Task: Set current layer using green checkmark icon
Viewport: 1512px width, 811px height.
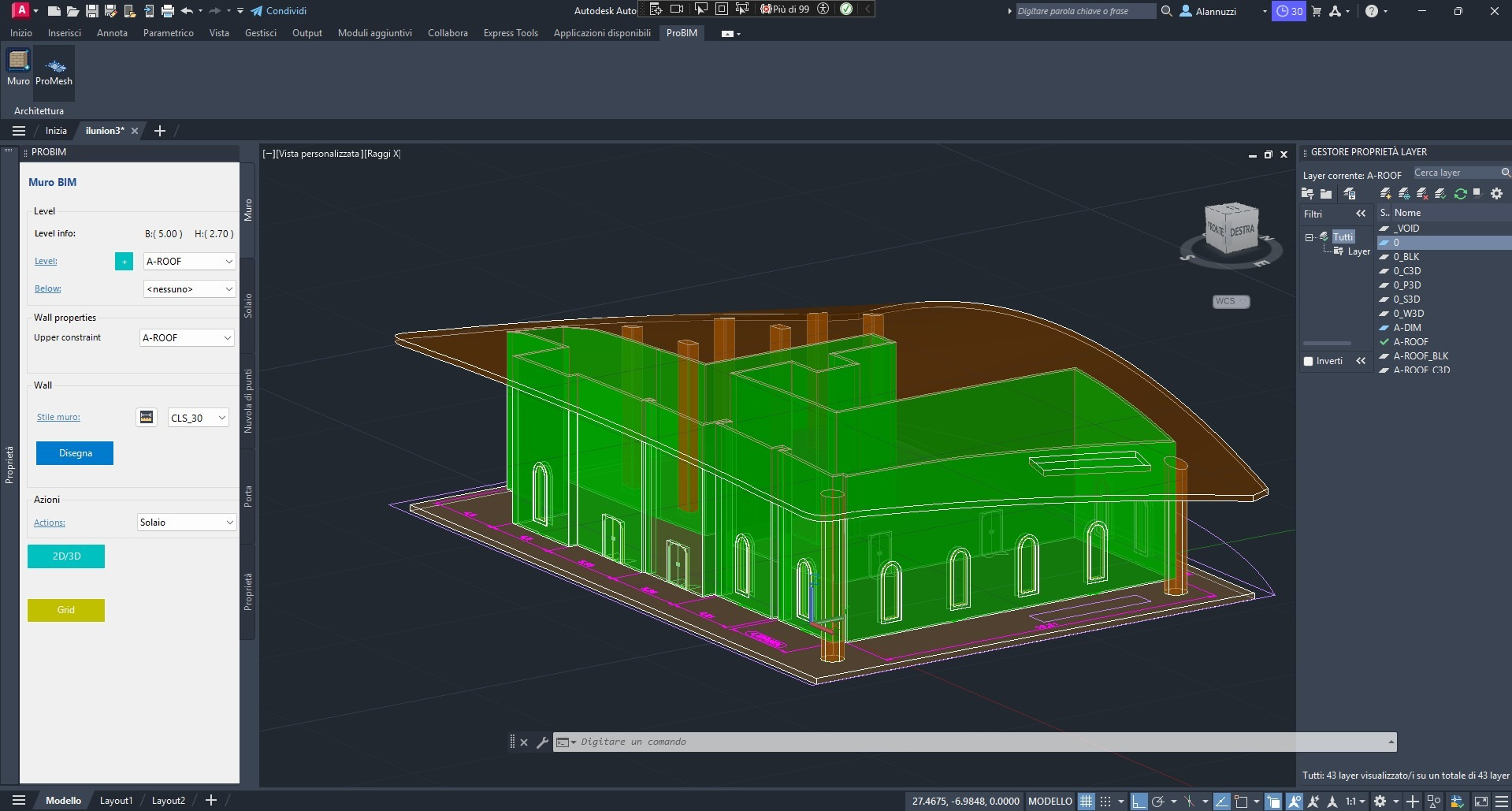Action: tap(1440, 194)
